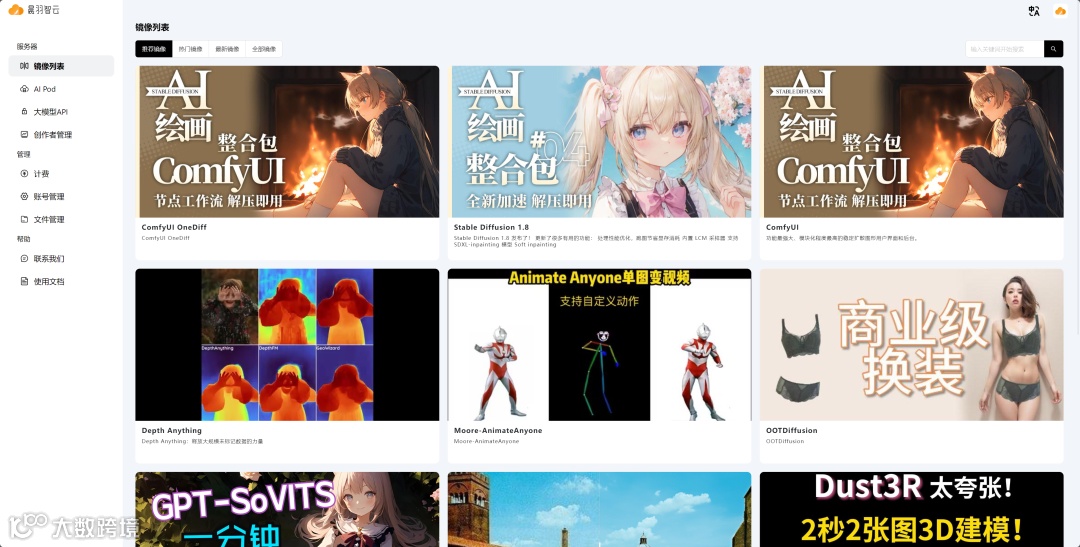Screen dimensions: 1080x547
Task: Open the GPT-SoVITS card image
Action: coord(287,509)
